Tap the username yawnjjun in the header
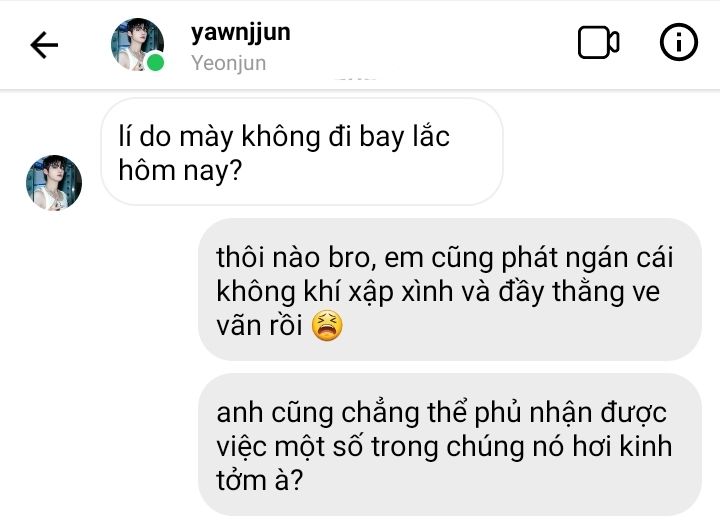Image resolution: width=720 pixels, height=525 pixels. 241,33
